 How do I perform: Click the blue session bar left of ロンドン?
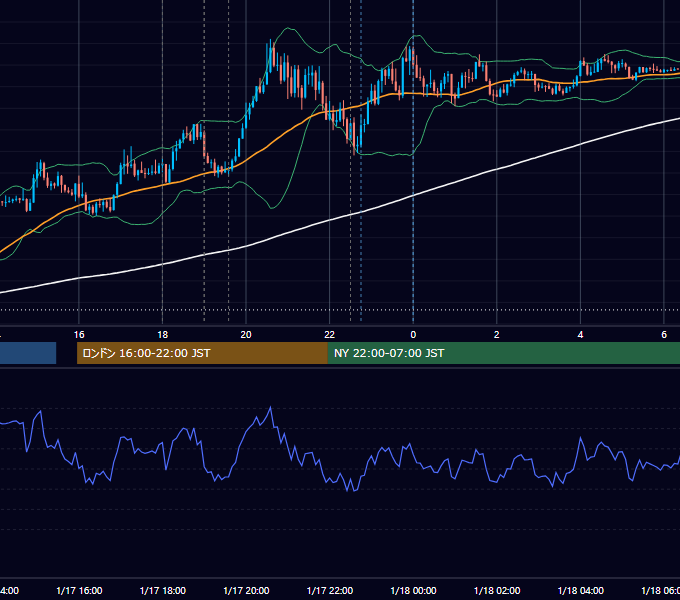point(28,353)
